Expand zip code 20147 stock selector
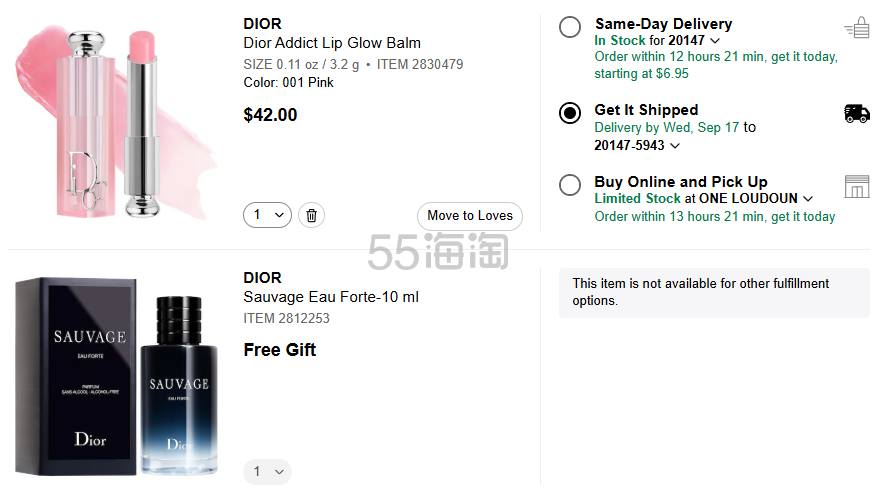876x503 pixels. [694, 40]
